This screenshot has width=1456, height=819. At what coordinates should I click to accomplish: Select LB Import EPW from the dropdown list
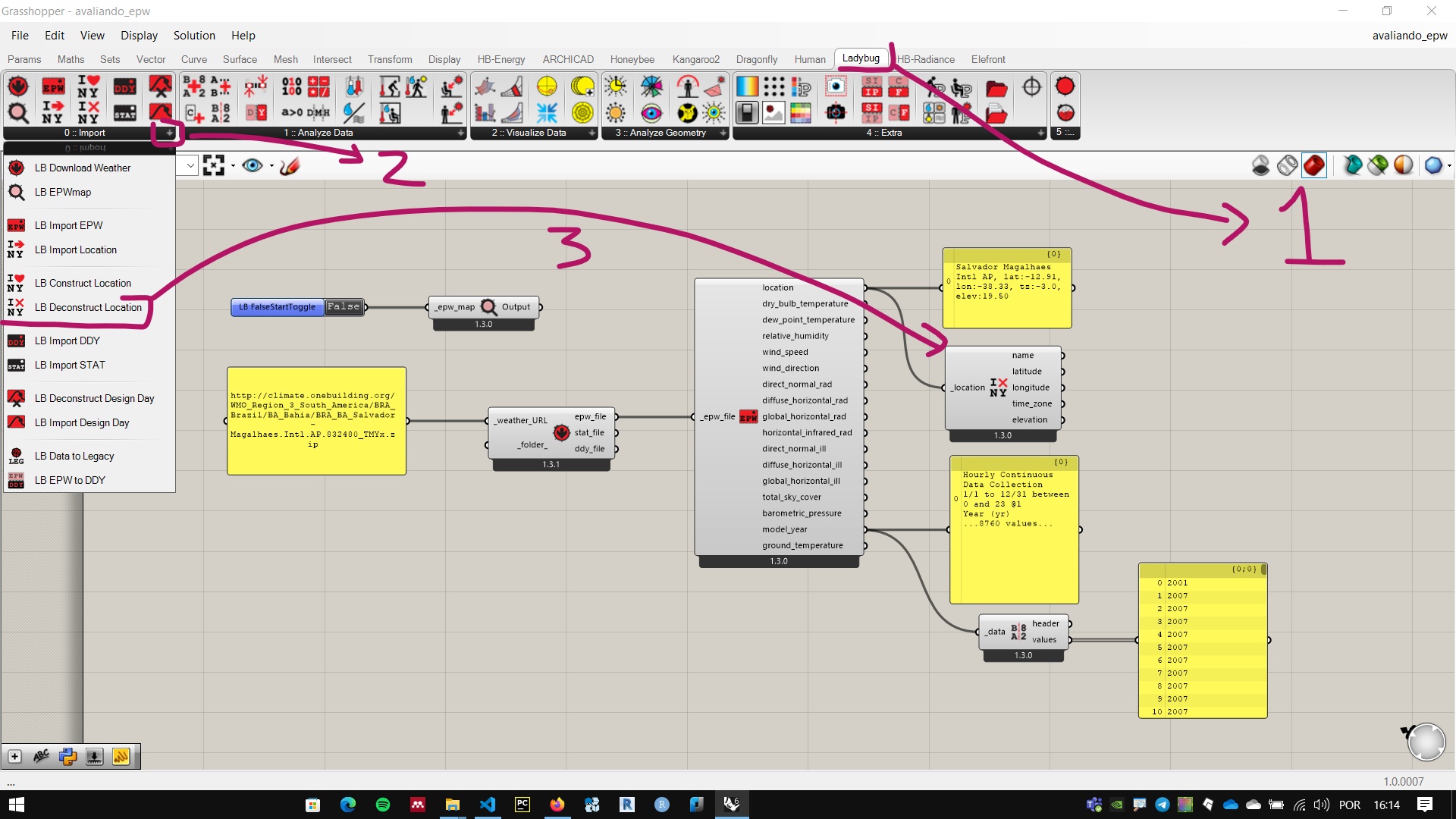point(89,225)
